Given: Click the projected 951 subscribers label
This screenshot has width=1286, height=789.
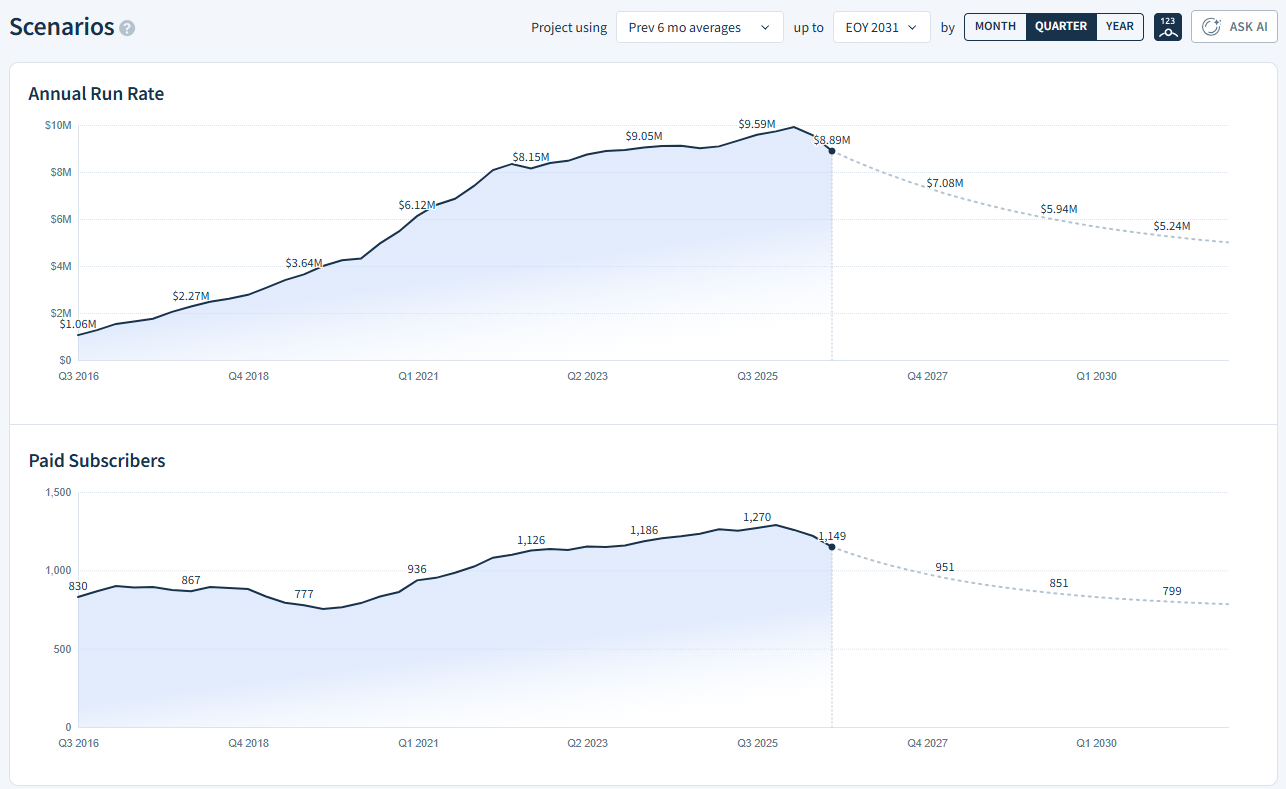Looking at the screenshot, I should pos(945,567).
